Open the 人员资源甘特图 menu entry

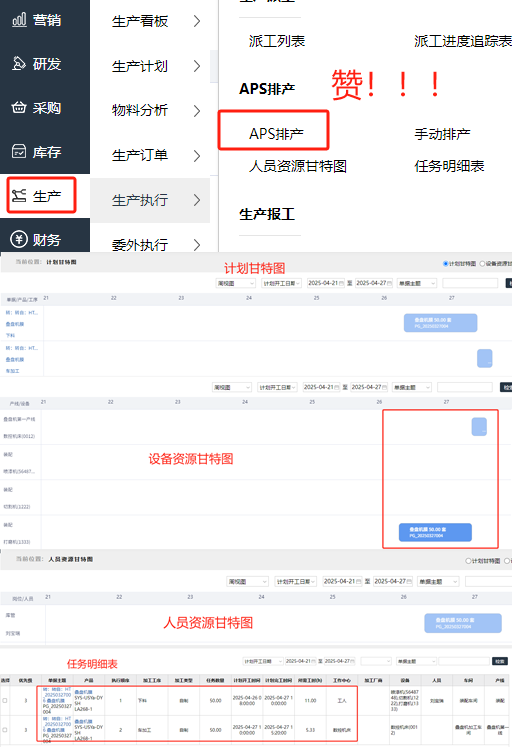coord(298,166)
